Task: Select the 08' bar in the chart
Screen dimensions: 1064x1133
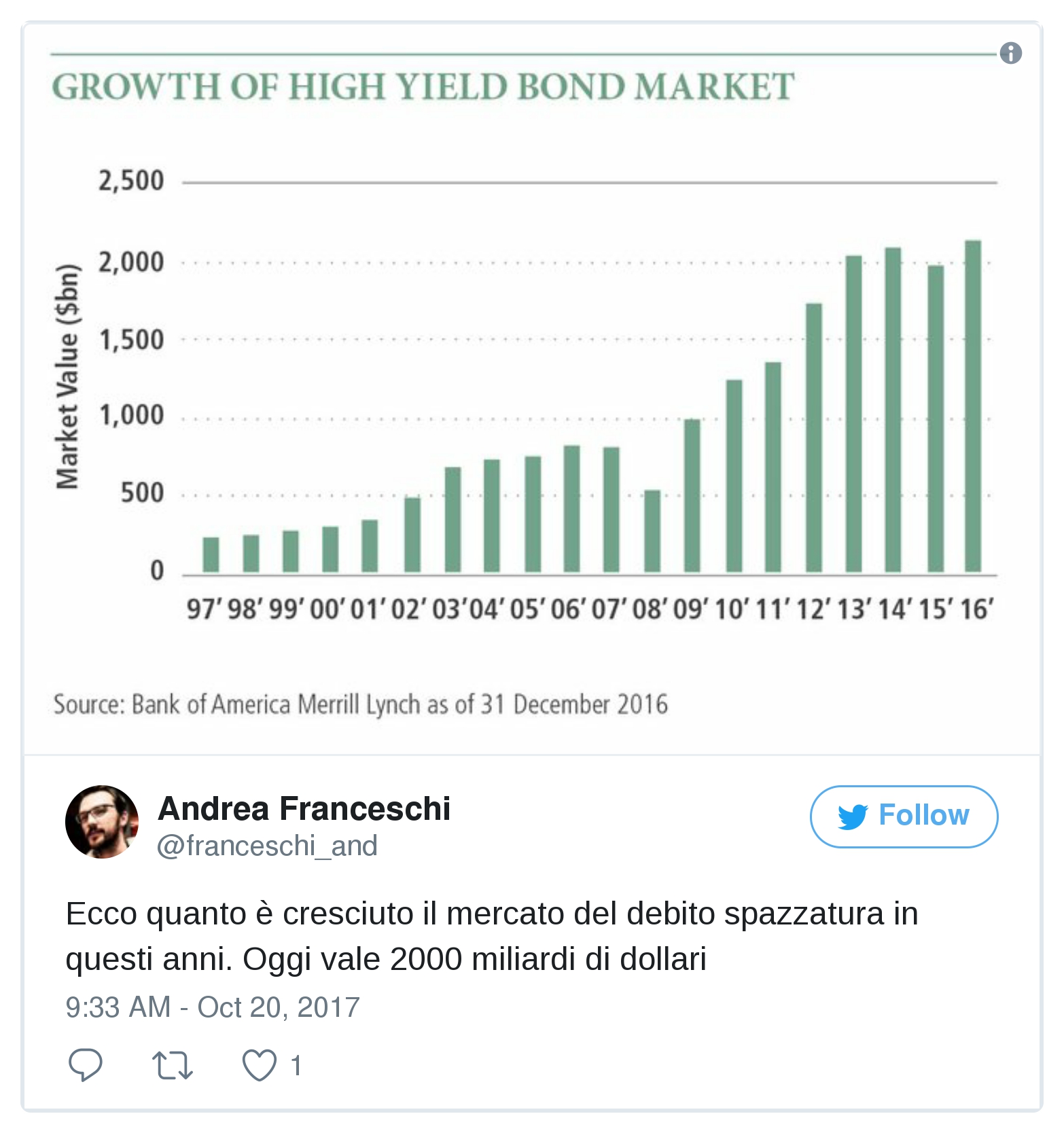Action: (652, 531)
